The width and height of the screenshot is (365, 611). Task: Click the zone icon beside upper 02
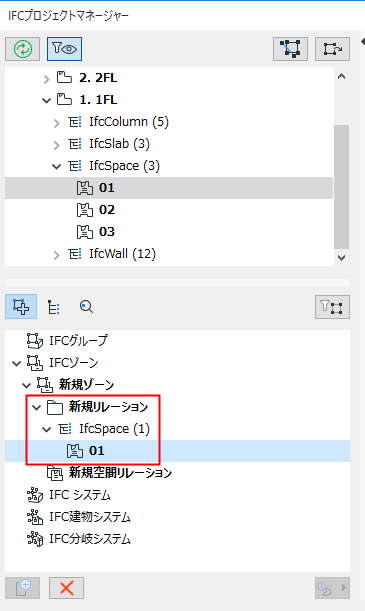[85, 210]
